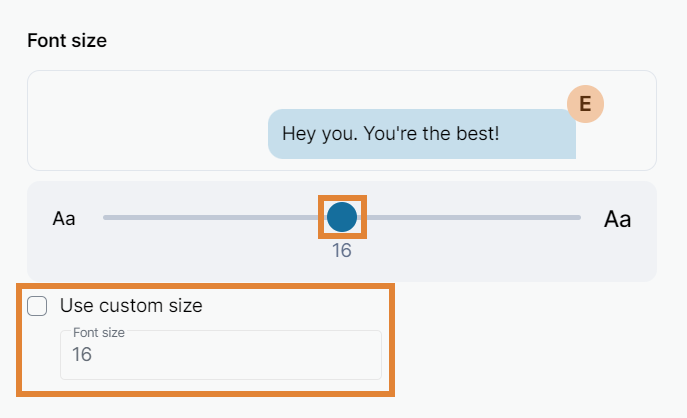Click empty area of message preview box
Screen dimensions: 687x418
tap(140, 120)
